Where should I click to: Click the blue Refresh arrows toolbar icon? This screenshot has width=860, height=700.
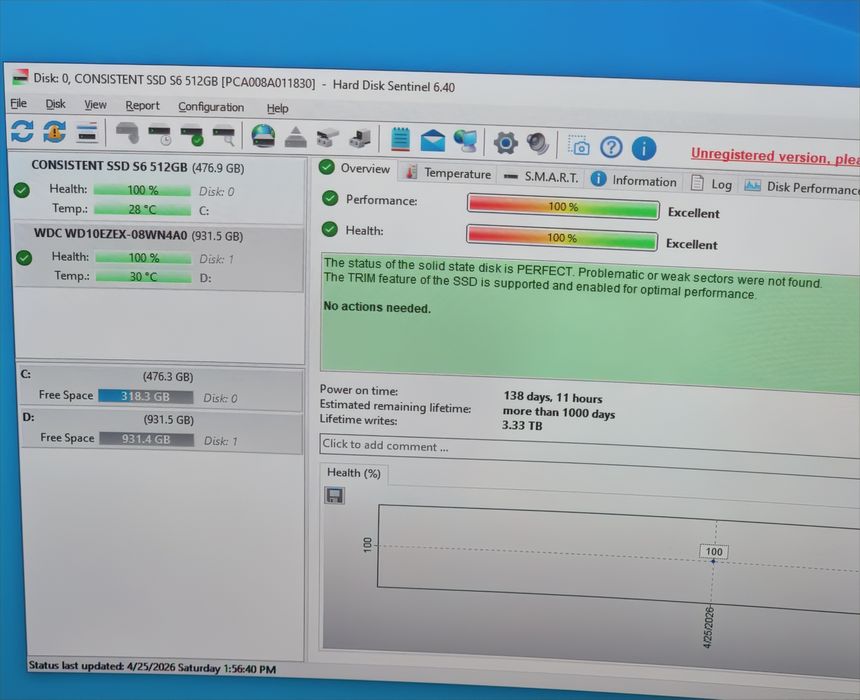coord(22,131)
